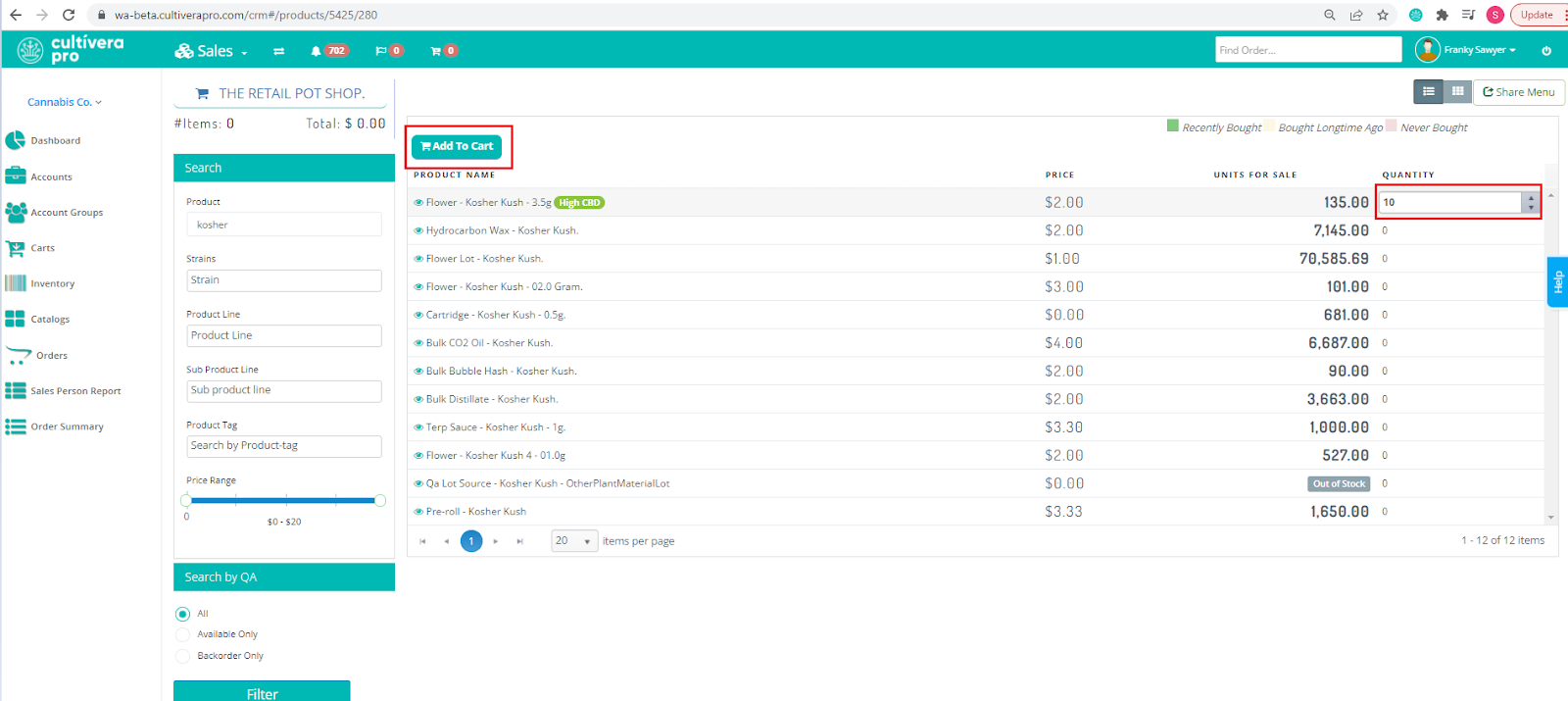The image size is (1568, 701).
Task: View details eye for Bulk CO2 Oil
Action: tap(418, 343)
